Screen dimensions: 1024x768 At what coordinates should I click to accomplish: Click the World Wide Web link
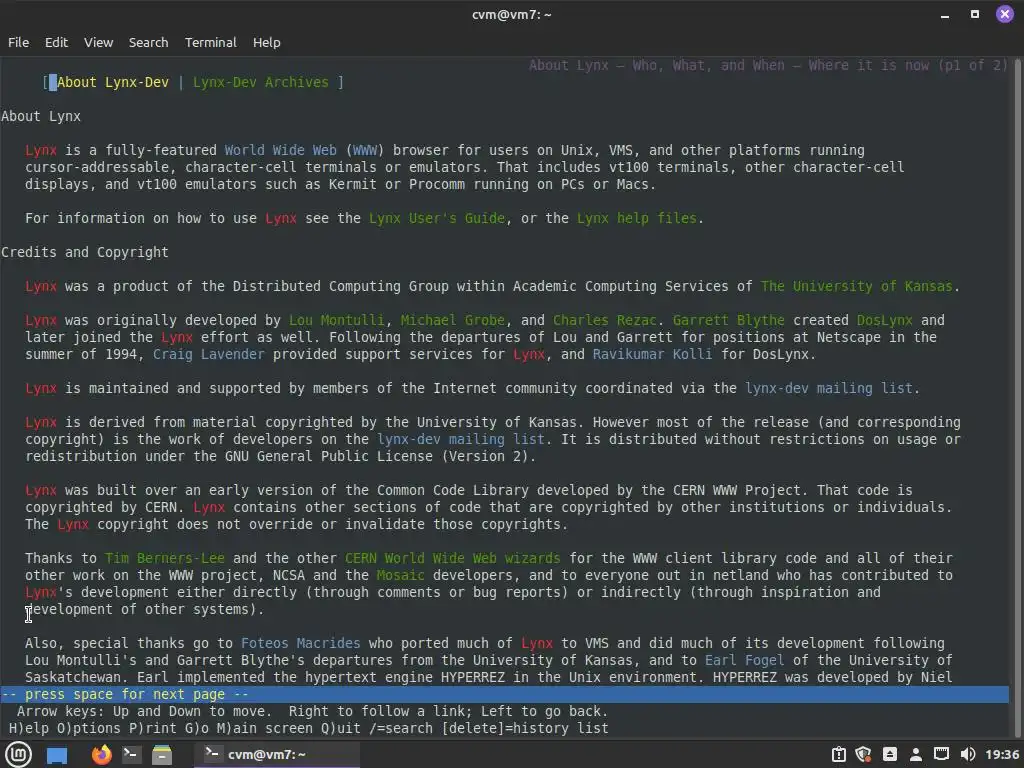(x=281, y=150)
